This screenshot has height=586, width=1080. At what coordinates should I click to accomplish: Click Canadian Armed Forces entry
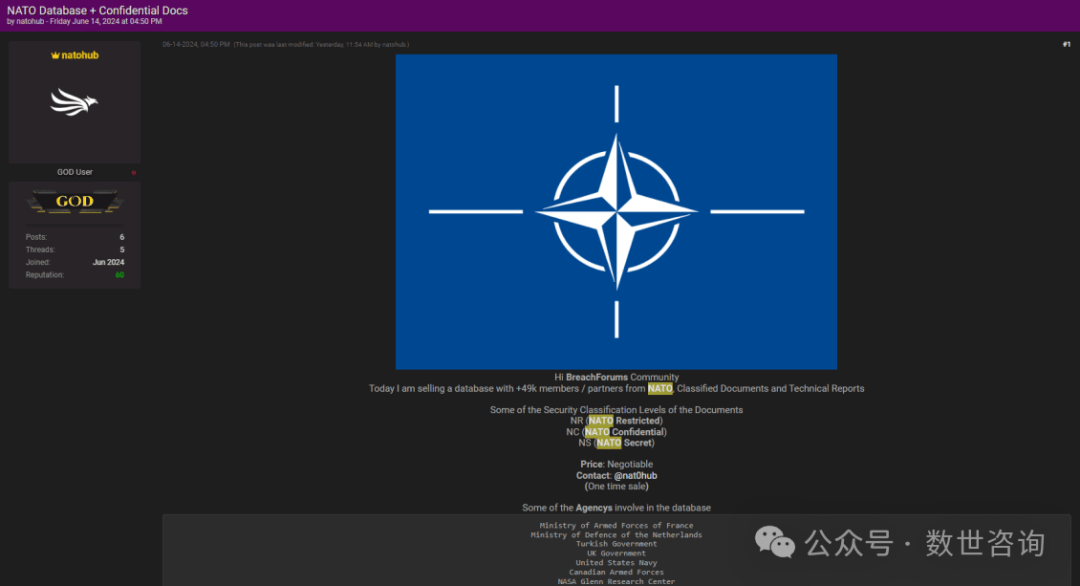[616, 572]
